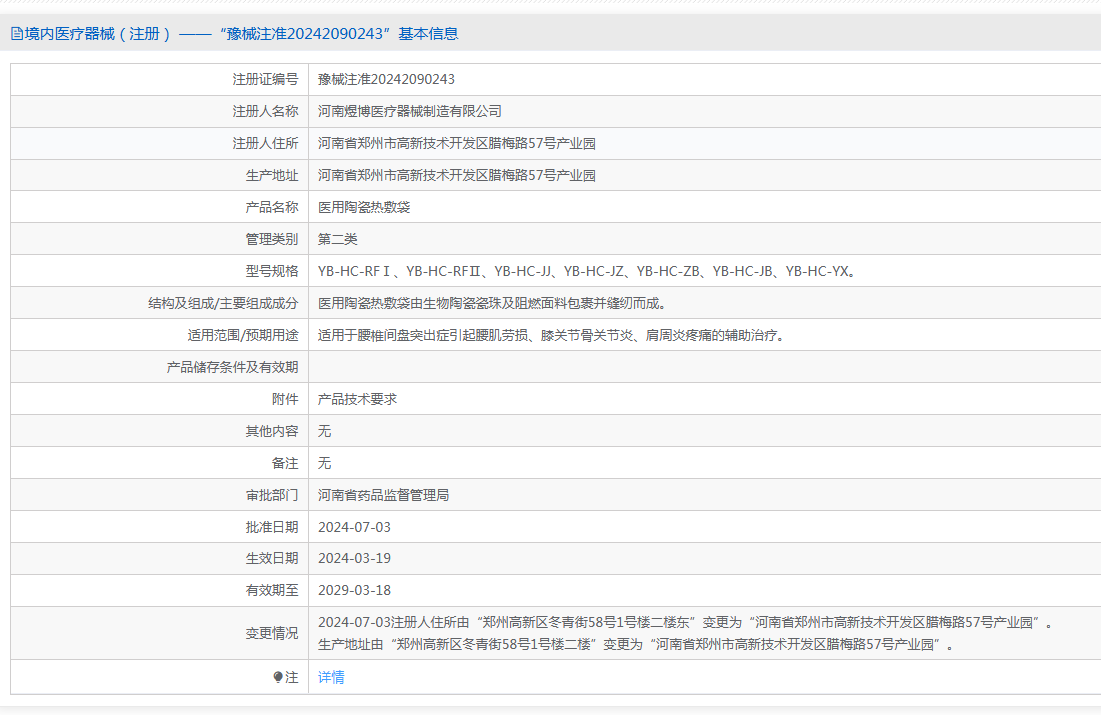
Task: Select the attachment value 产品技术要求
Action: pyautogui.click(x=357, y=399)
